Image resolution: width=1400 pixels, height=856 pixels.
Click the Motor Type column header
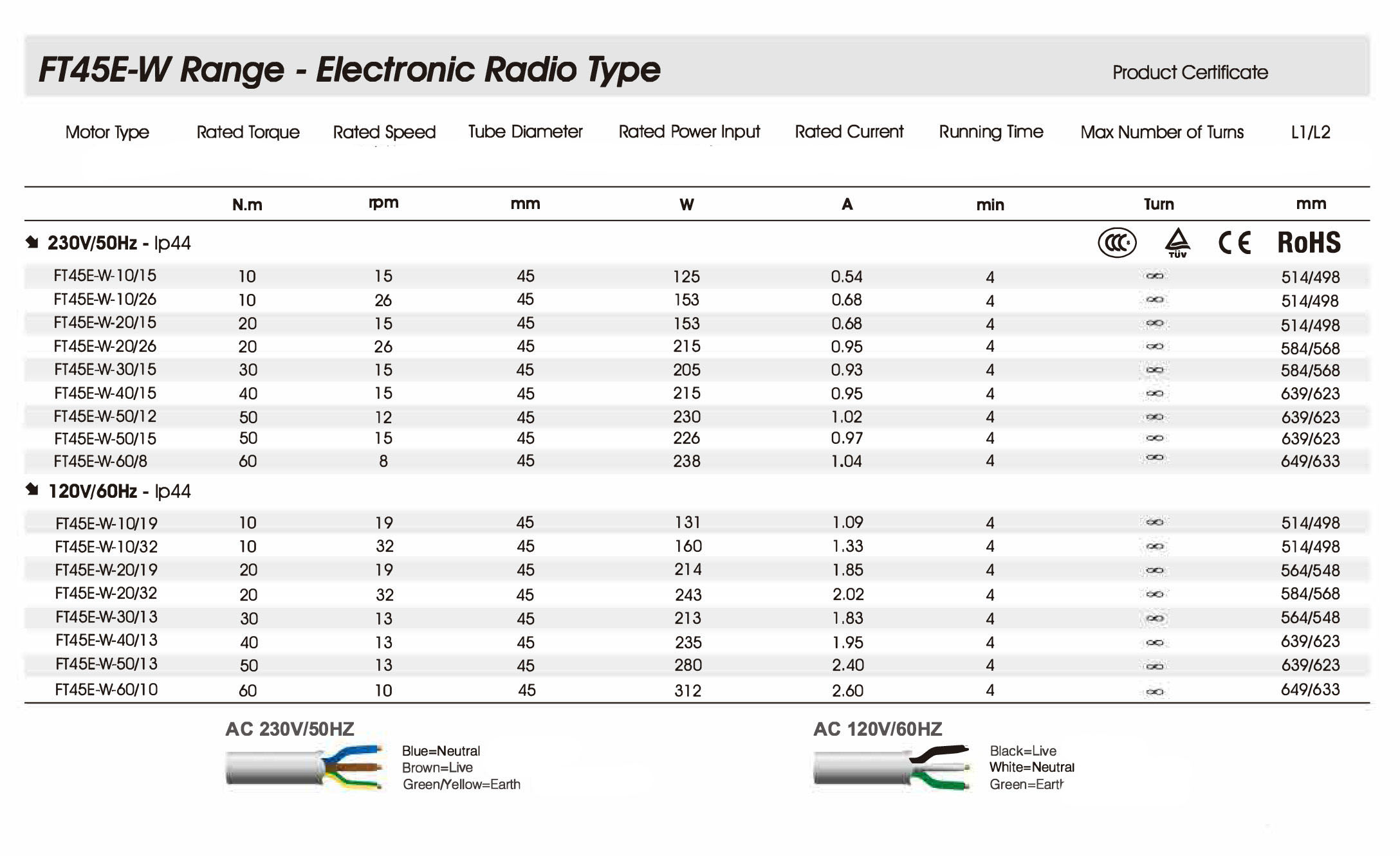click(107, 132)
